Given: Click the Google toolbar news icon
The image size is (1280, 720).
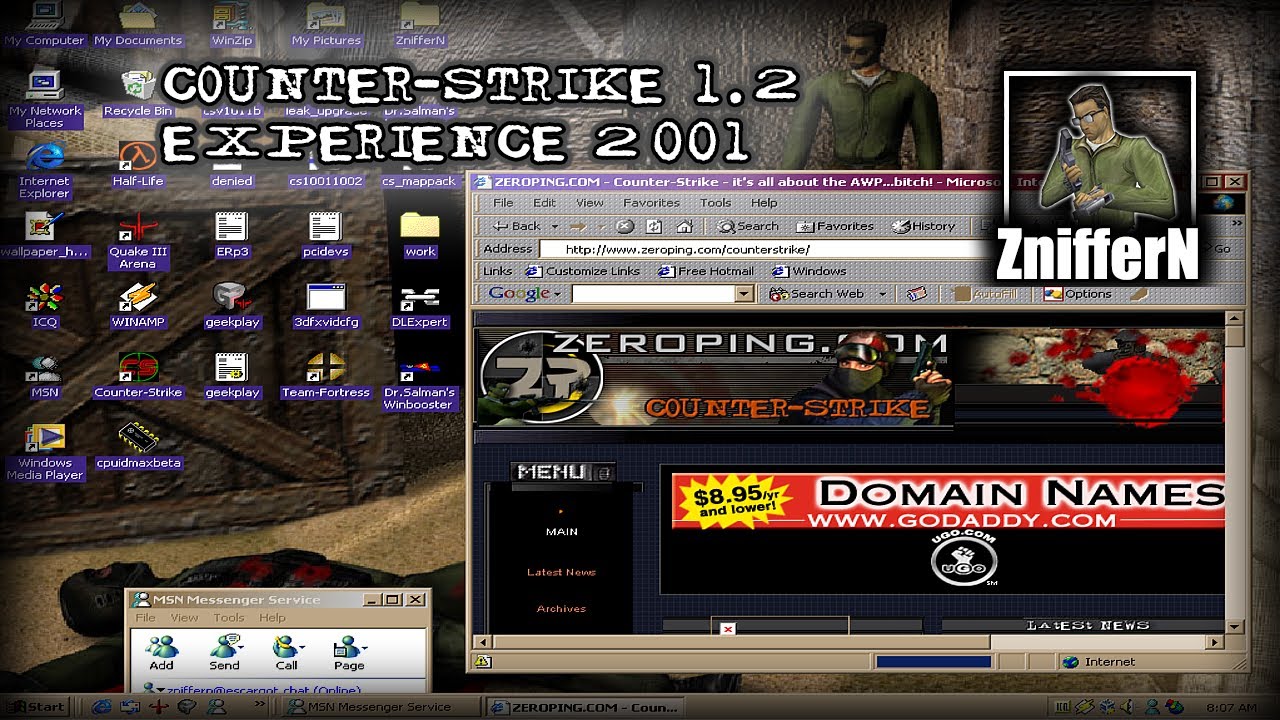Looking at the screenshot, I should click(x=916, y=294).
